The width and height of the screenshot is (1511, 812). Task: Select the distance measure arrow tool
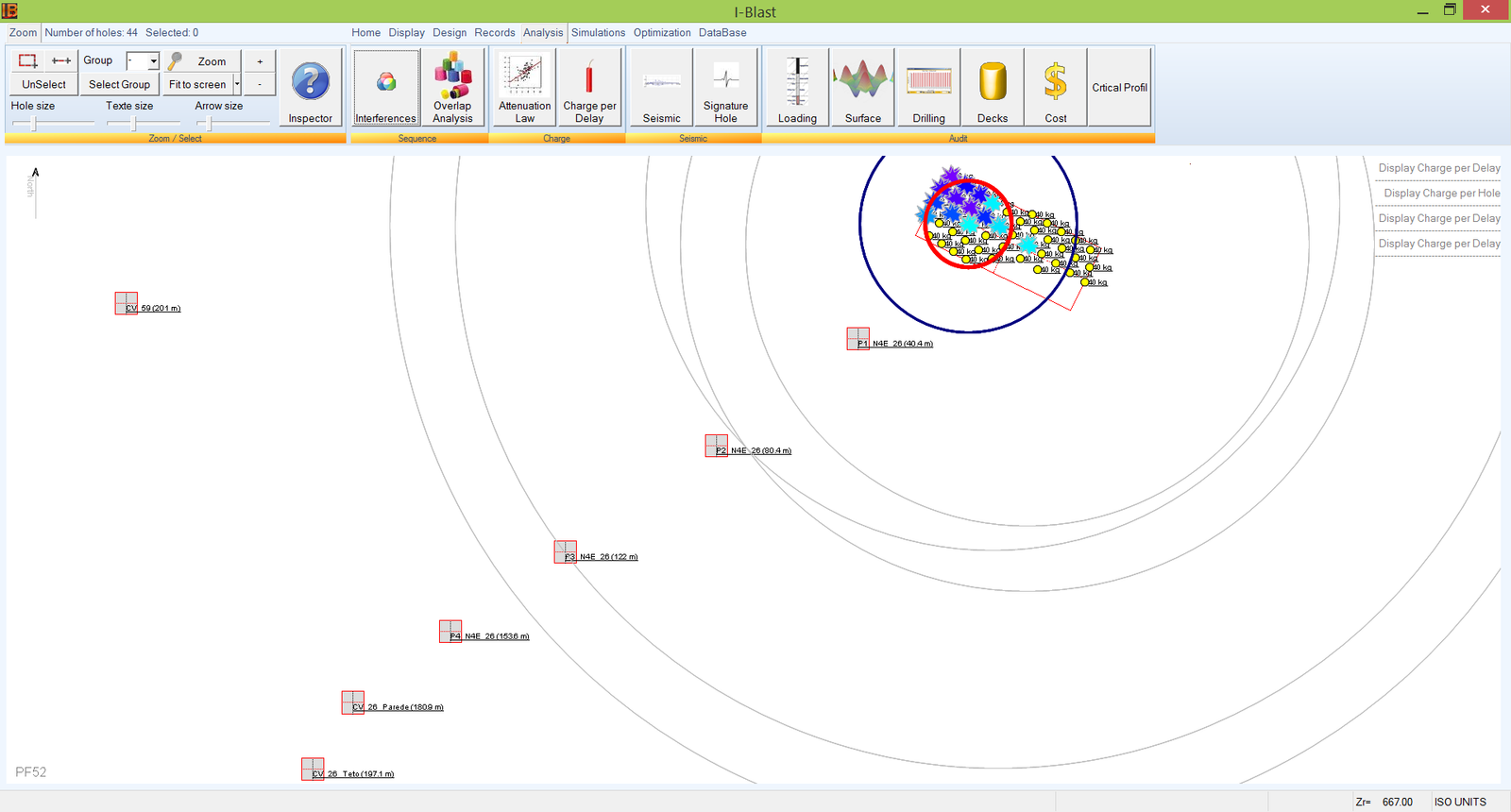pos(61,60)
